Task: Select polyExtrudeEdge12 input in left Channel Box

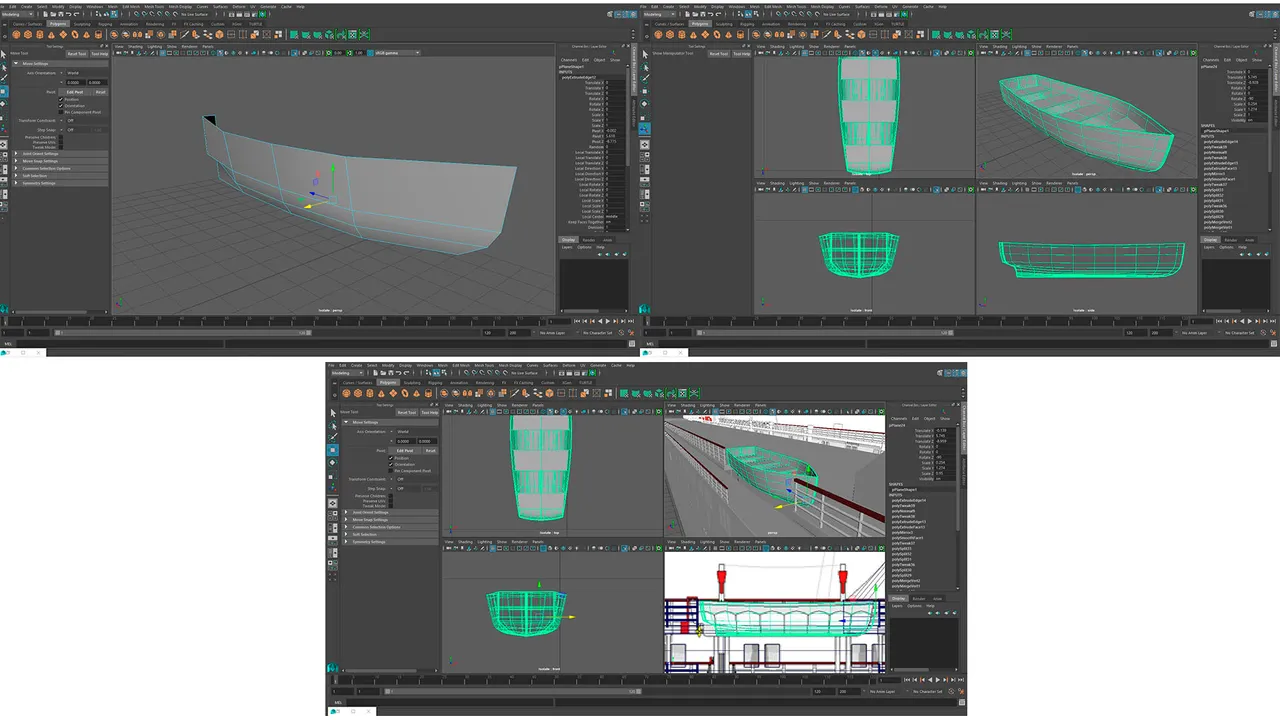Action: coord(579,77)
